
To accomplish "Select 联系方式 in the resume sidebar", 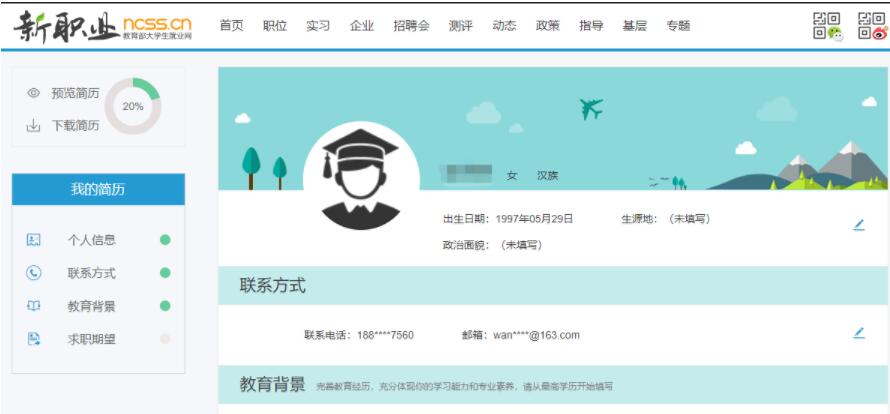I will coord(91,273).
